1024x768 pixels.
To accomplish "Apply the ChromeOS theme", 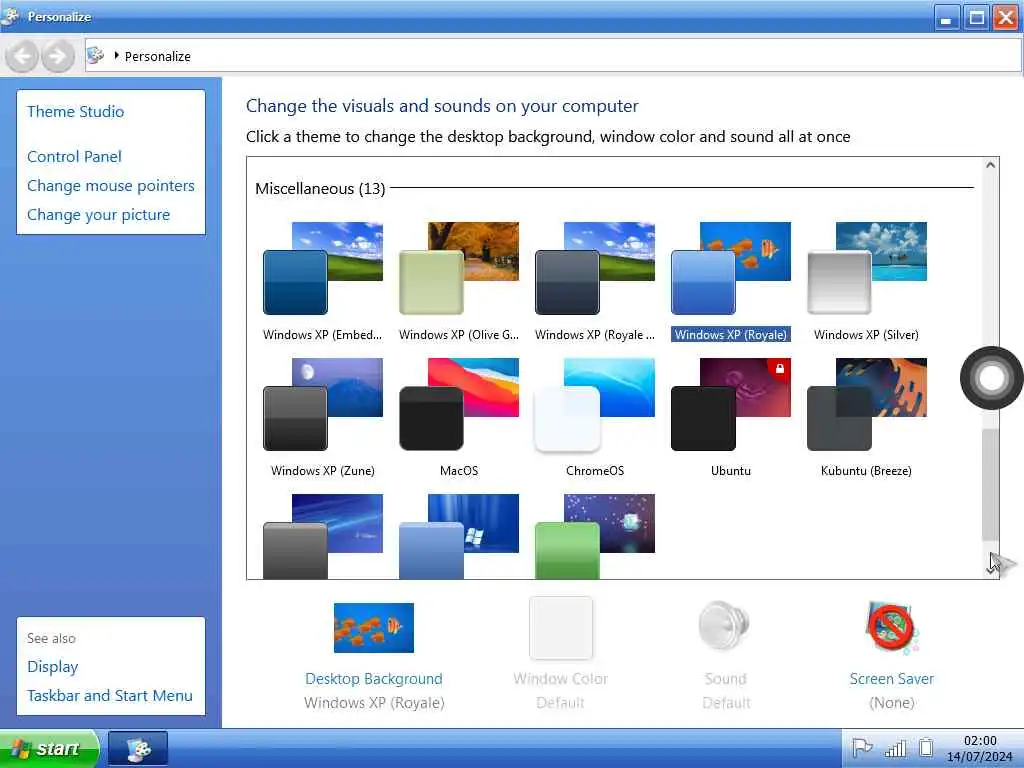I will tap(595, 404).
